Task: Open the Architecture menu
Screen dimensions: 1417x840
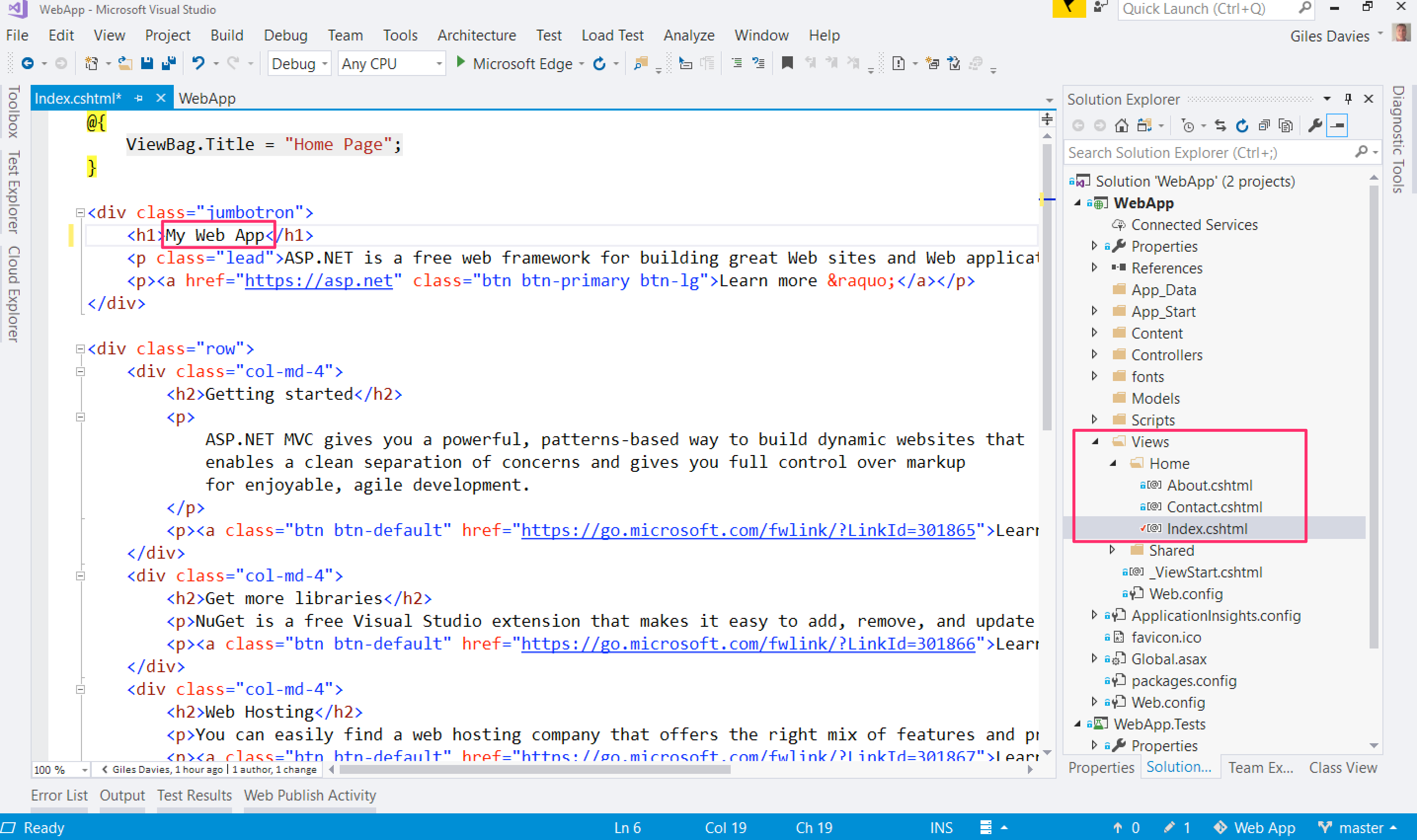Action: tap(476, 35)
